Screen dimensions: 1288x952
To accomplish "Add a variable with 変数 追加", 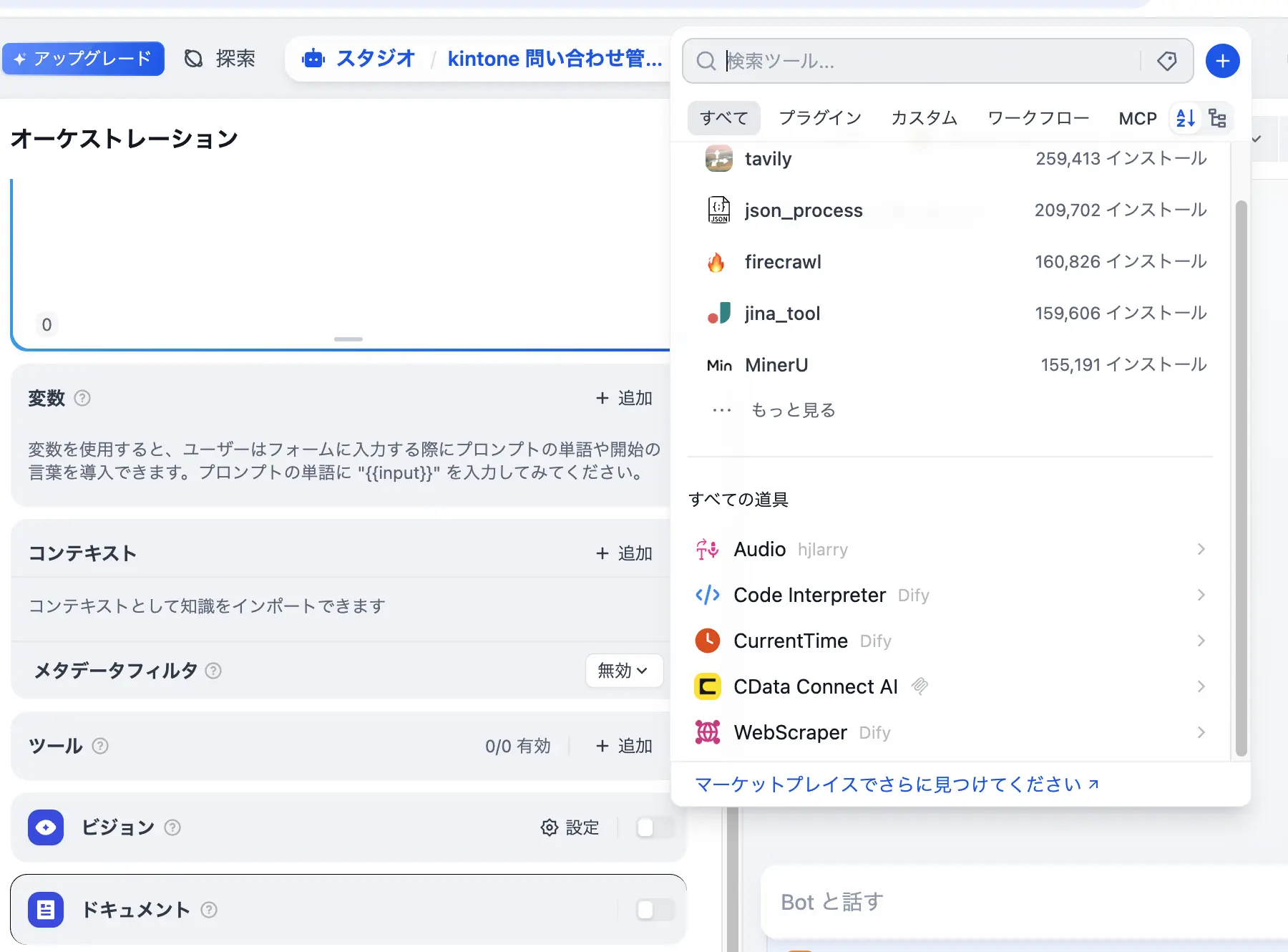I will (624, 398).
